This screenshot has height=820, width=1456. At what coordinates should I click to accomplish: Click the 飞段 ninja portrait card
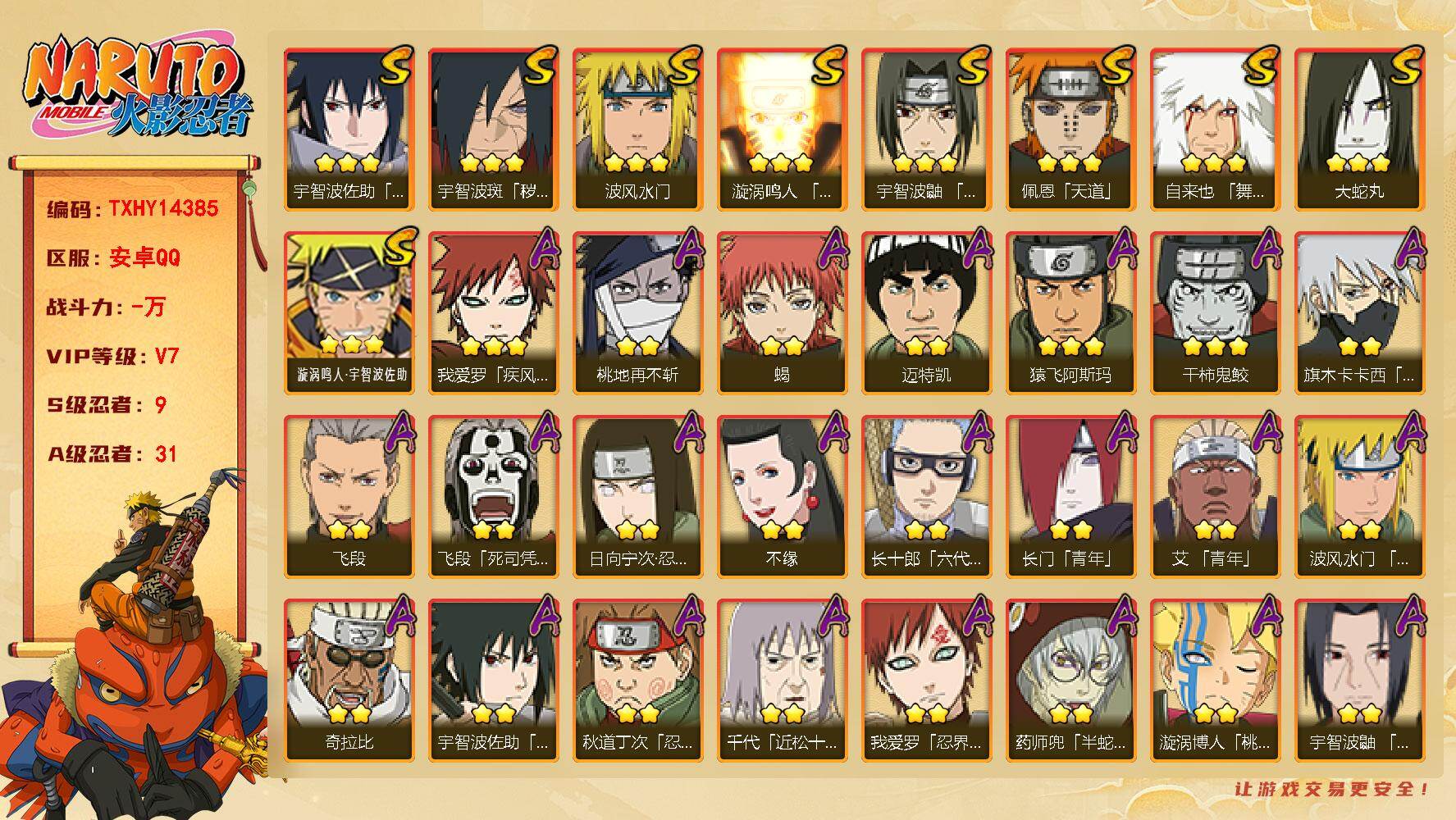[x=349, y=497]
